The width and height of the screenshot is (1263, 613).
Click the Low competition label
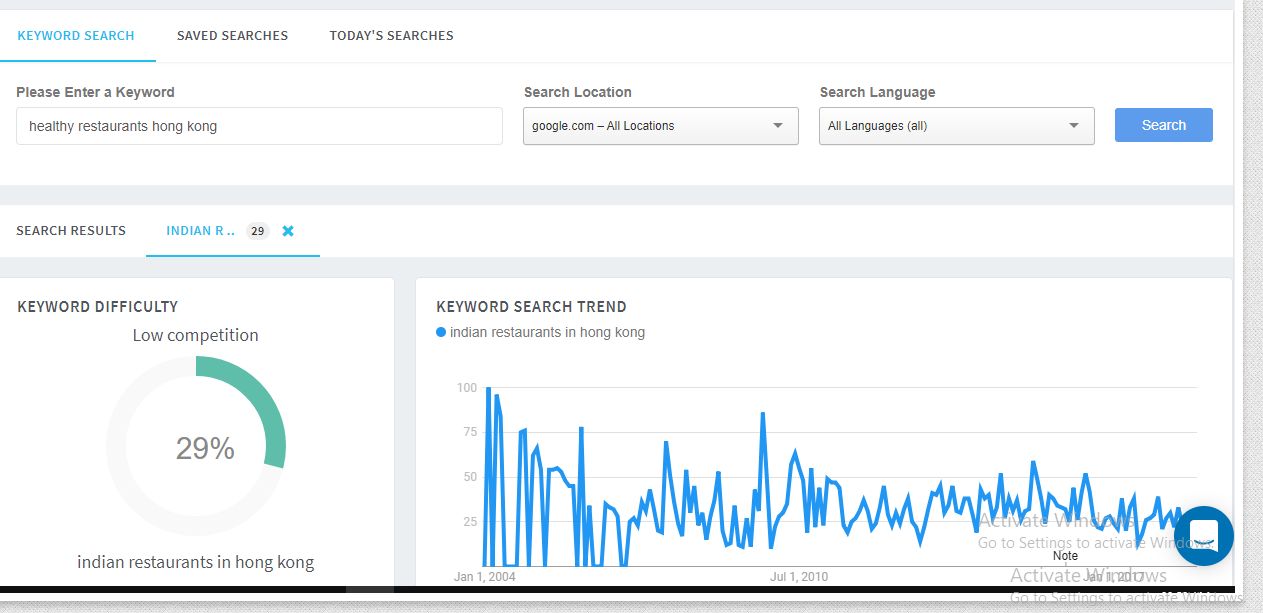click(195, 335)
